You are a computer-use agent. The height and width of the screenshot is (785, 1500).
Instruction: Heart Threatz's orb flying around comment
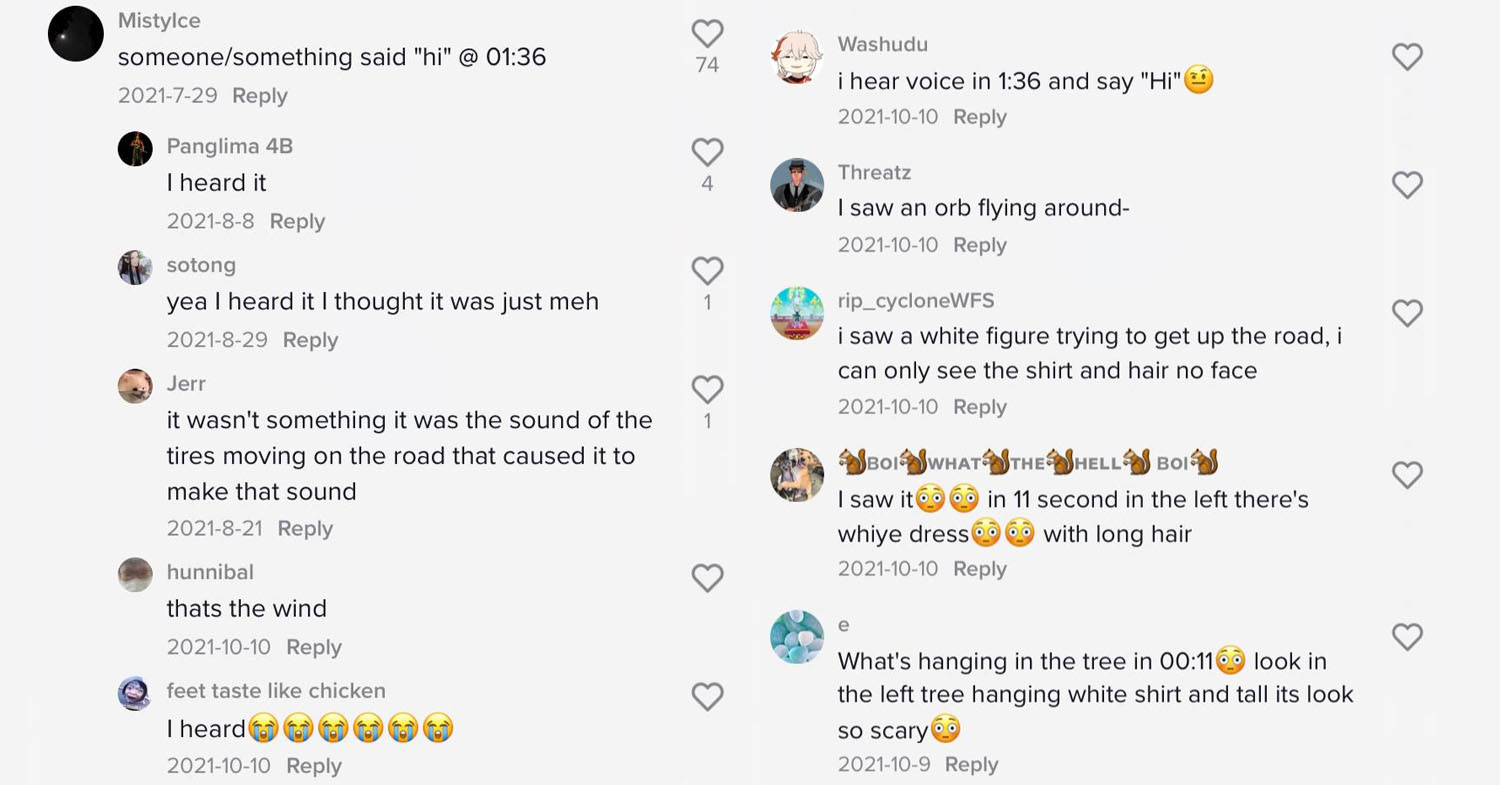(1407, 185)
